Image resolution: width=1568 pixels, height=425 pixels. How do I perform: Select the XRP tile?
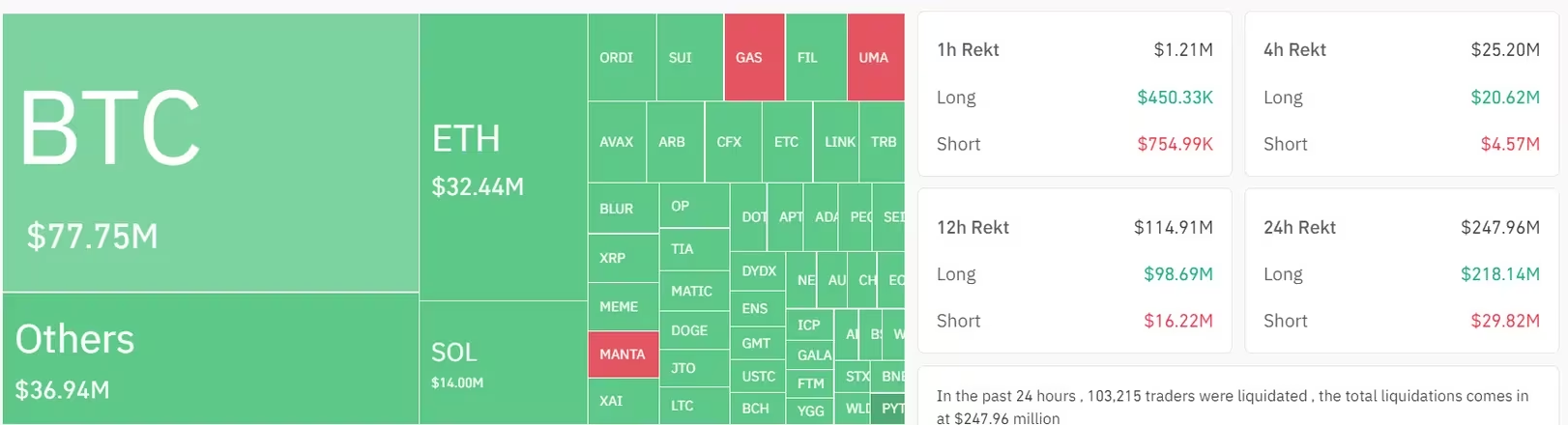(623, 258)
